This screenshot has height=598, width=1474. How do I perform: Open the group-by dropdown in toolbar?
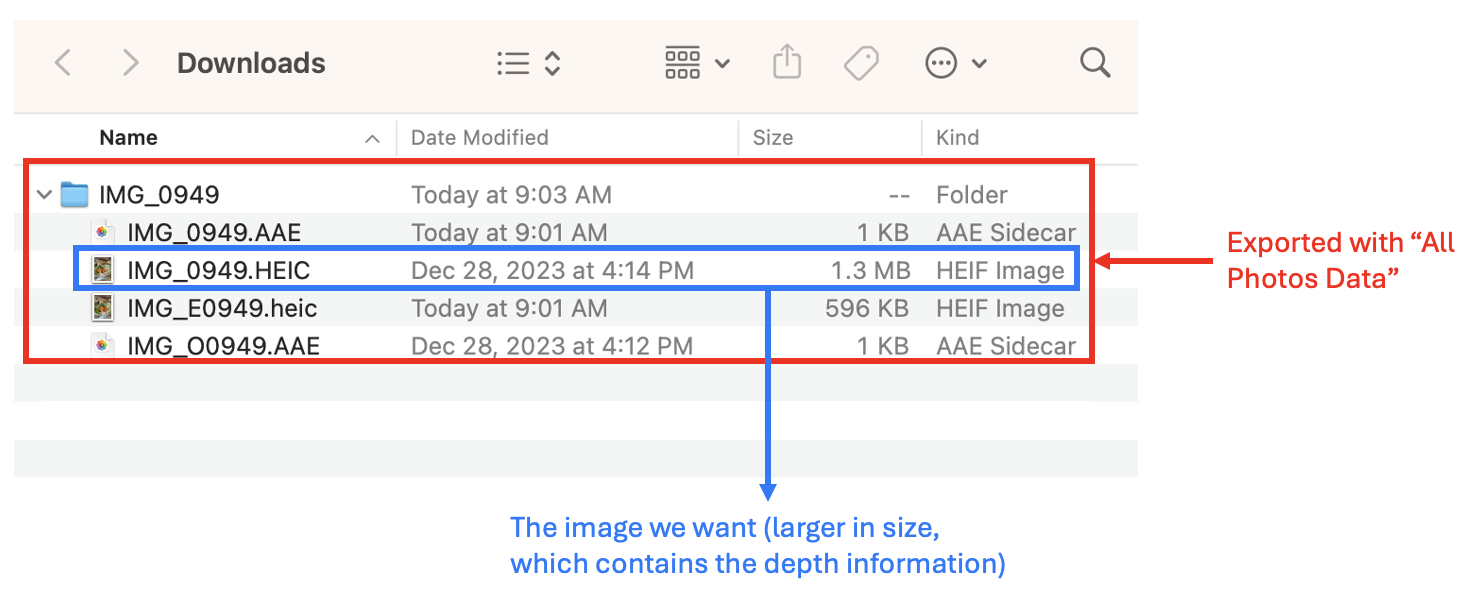[697, 64]
